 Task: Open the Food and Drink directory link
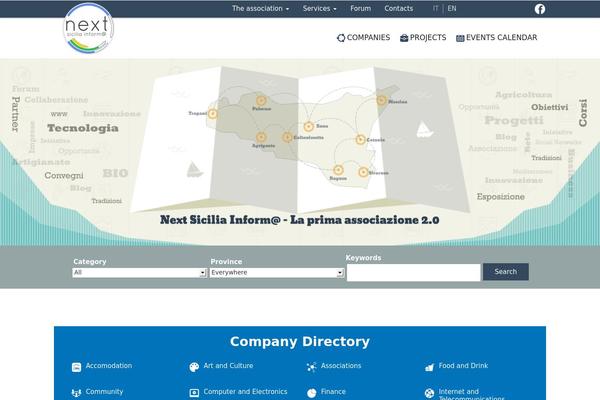coord(463,366)
